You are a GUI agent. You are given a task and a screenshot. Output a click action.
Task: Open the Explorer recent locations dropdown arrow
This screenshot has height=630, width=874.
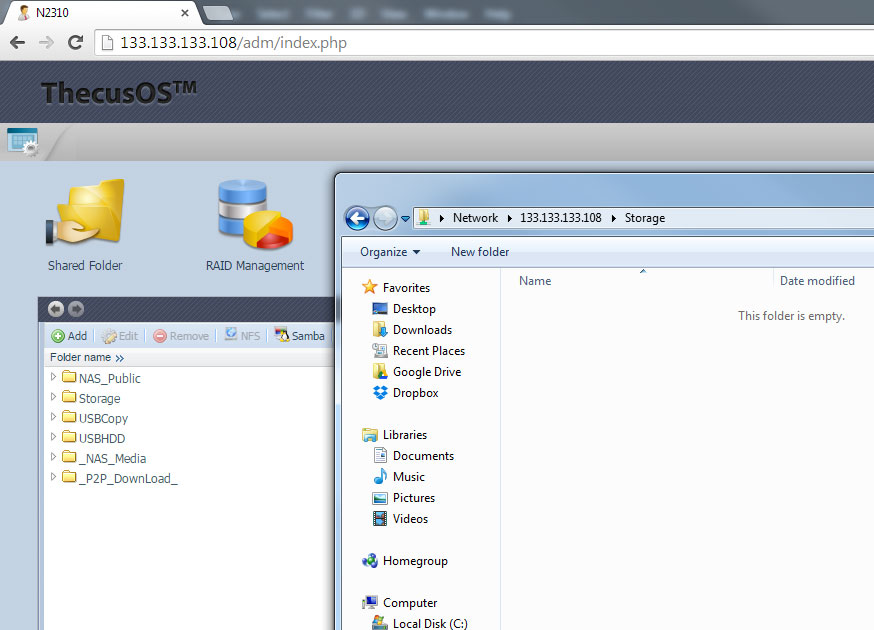click(x=405, y=219)
